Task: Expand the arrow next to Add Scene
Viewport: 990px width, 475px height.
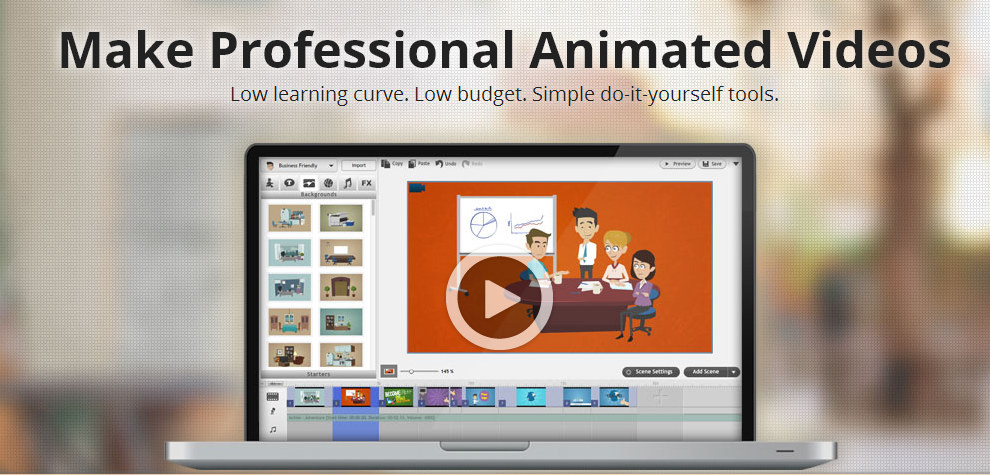Action: coord(734,372)
